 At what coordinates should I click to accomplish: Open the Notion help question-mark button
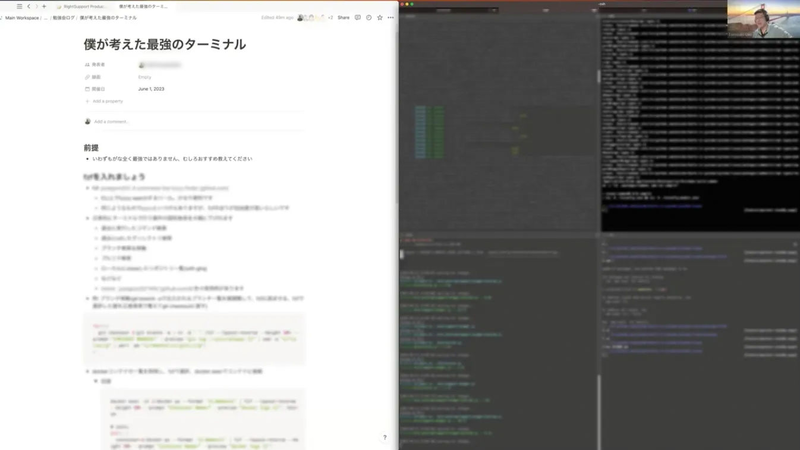click(x=385, y=437)
